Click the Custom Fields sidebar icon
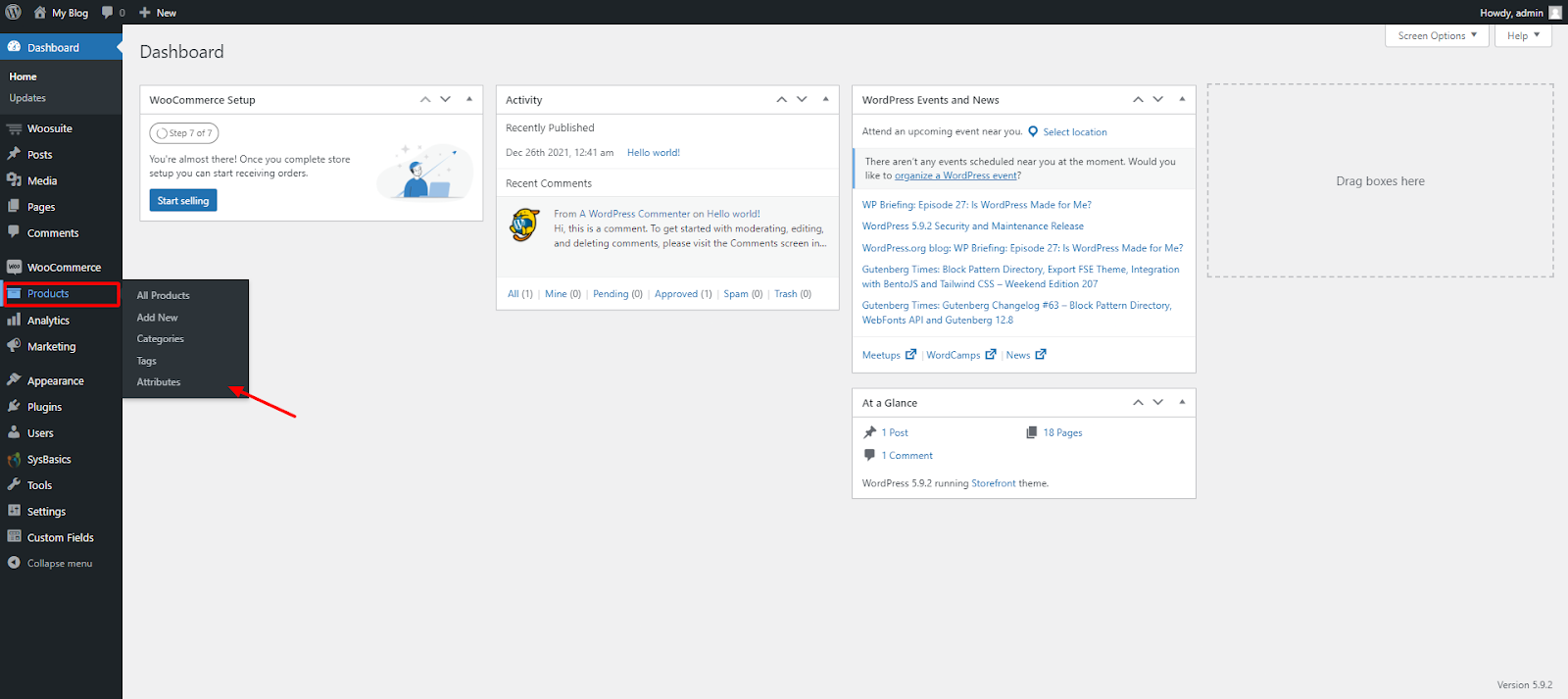The image size is (1568, 699). tap(14, 537)
